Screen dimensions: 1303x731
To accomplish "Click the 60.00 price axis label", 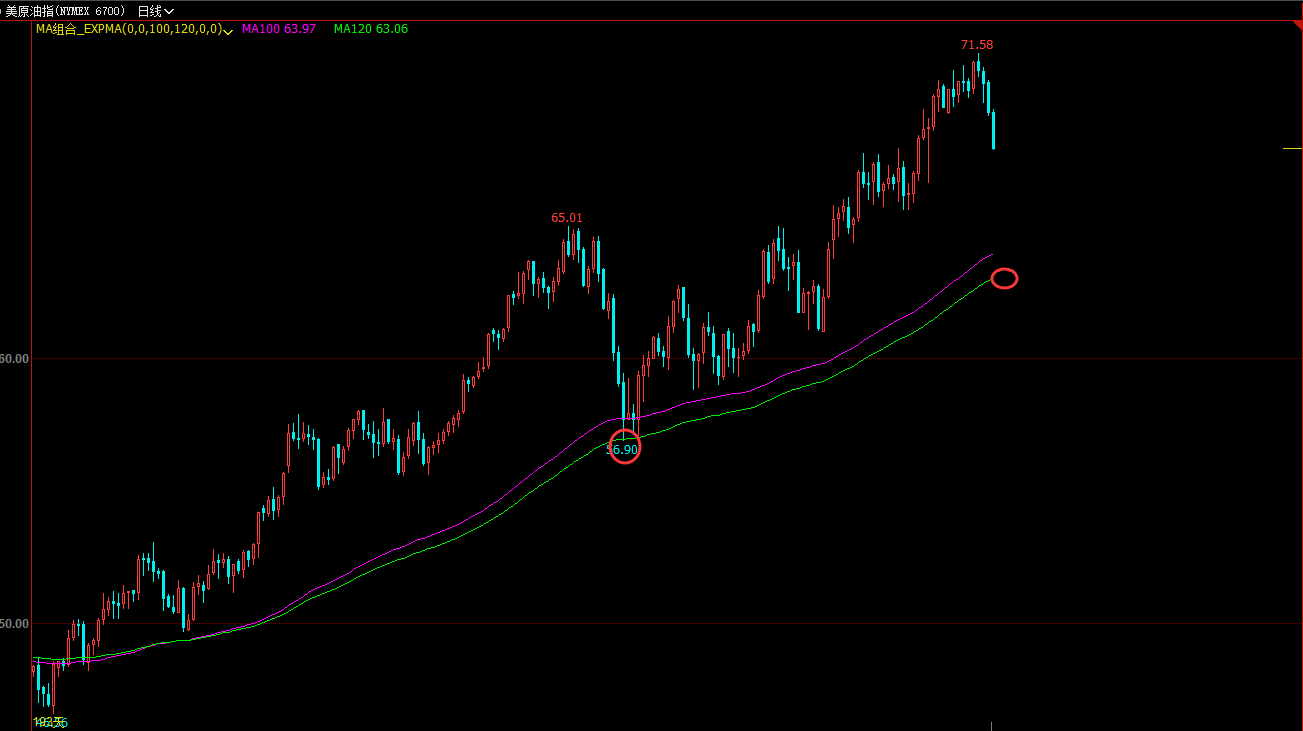I will pyautogui.click(x=14, y=358).
